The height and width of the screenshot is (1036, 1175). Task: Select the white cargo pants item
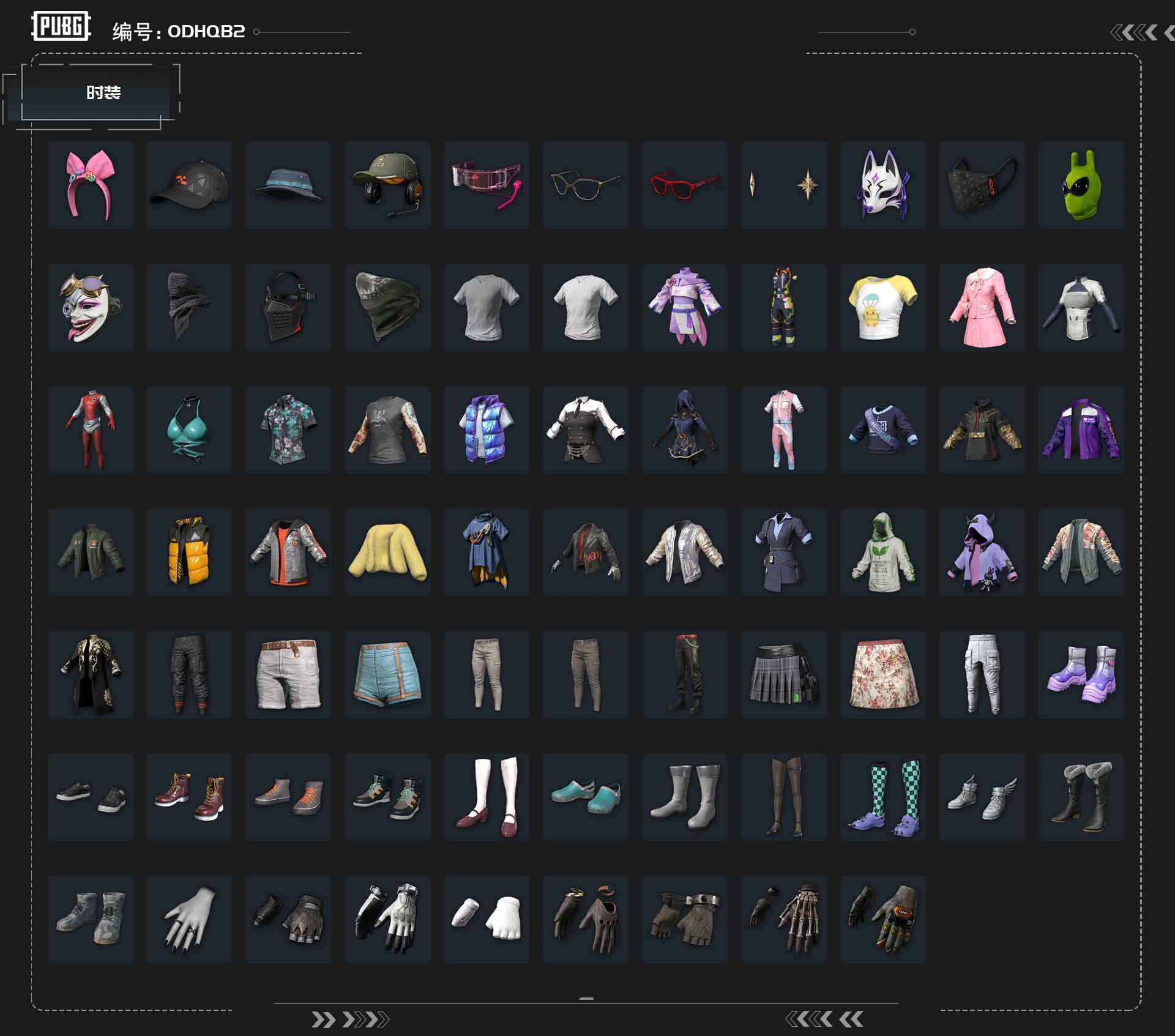click(x=982, y=674)
